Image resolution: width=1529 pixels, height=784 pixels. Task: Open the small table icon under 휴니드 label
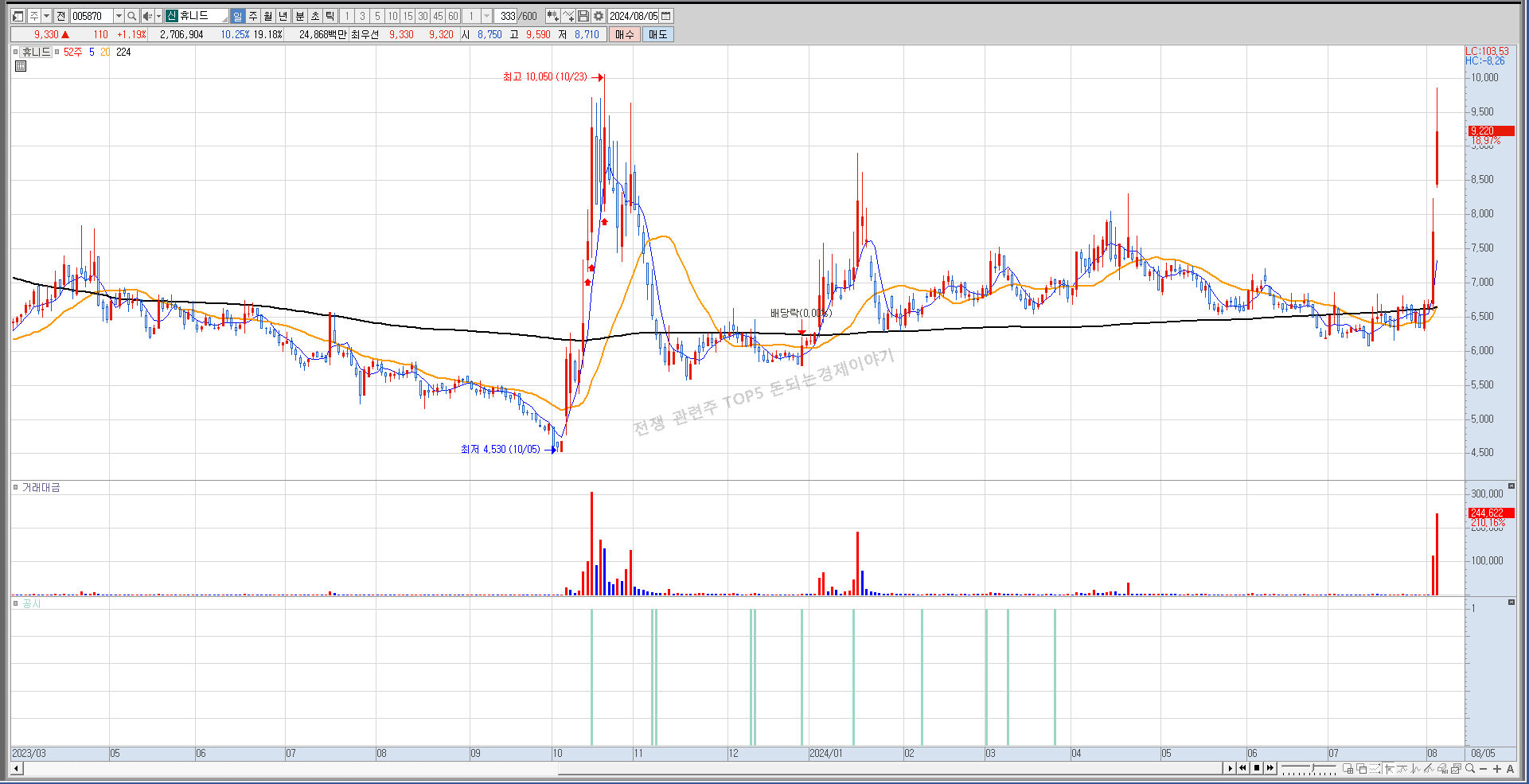tap(21, 66)
